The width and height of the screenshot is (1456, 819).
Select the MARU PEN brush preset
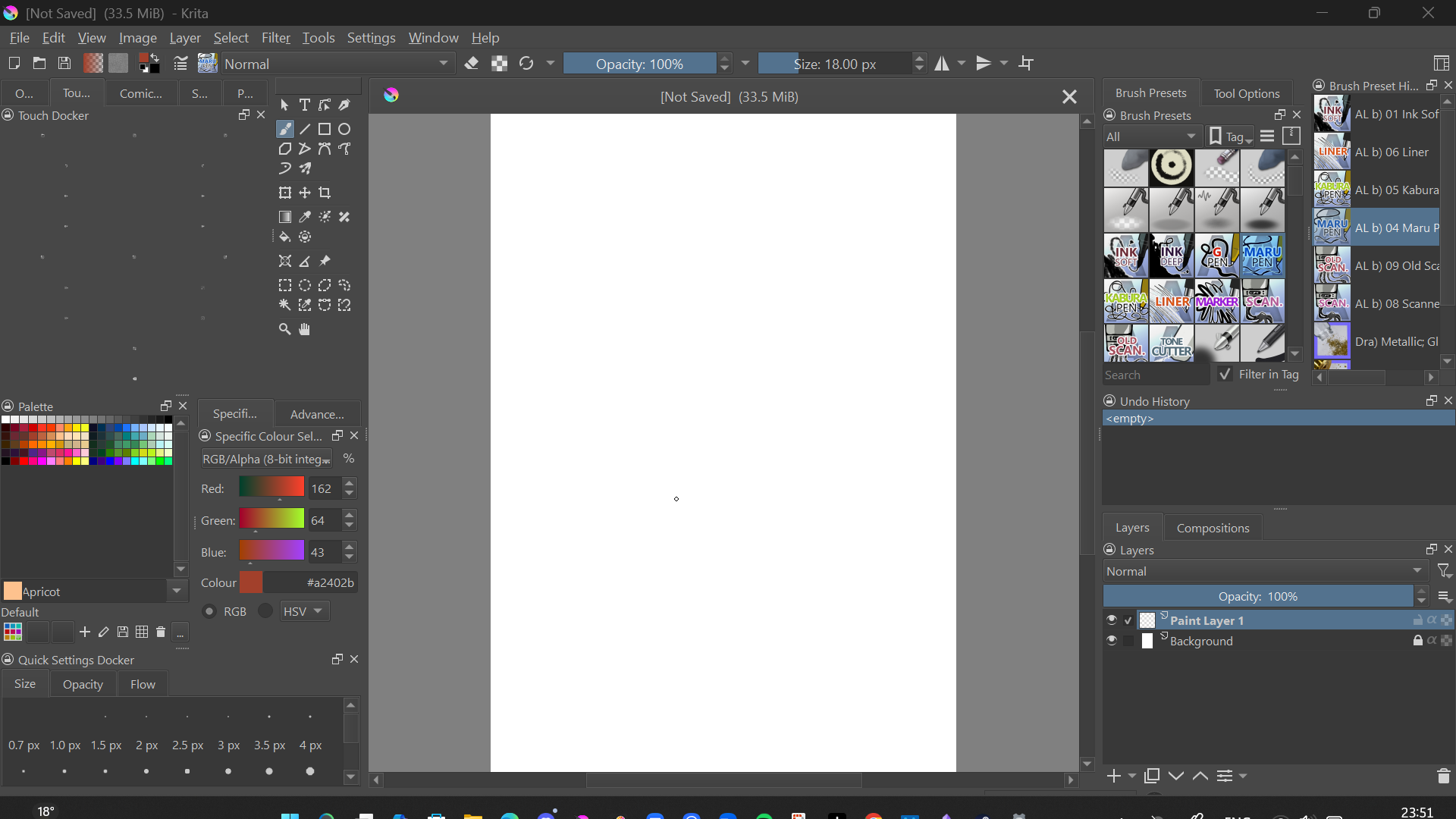[1263, 256]
